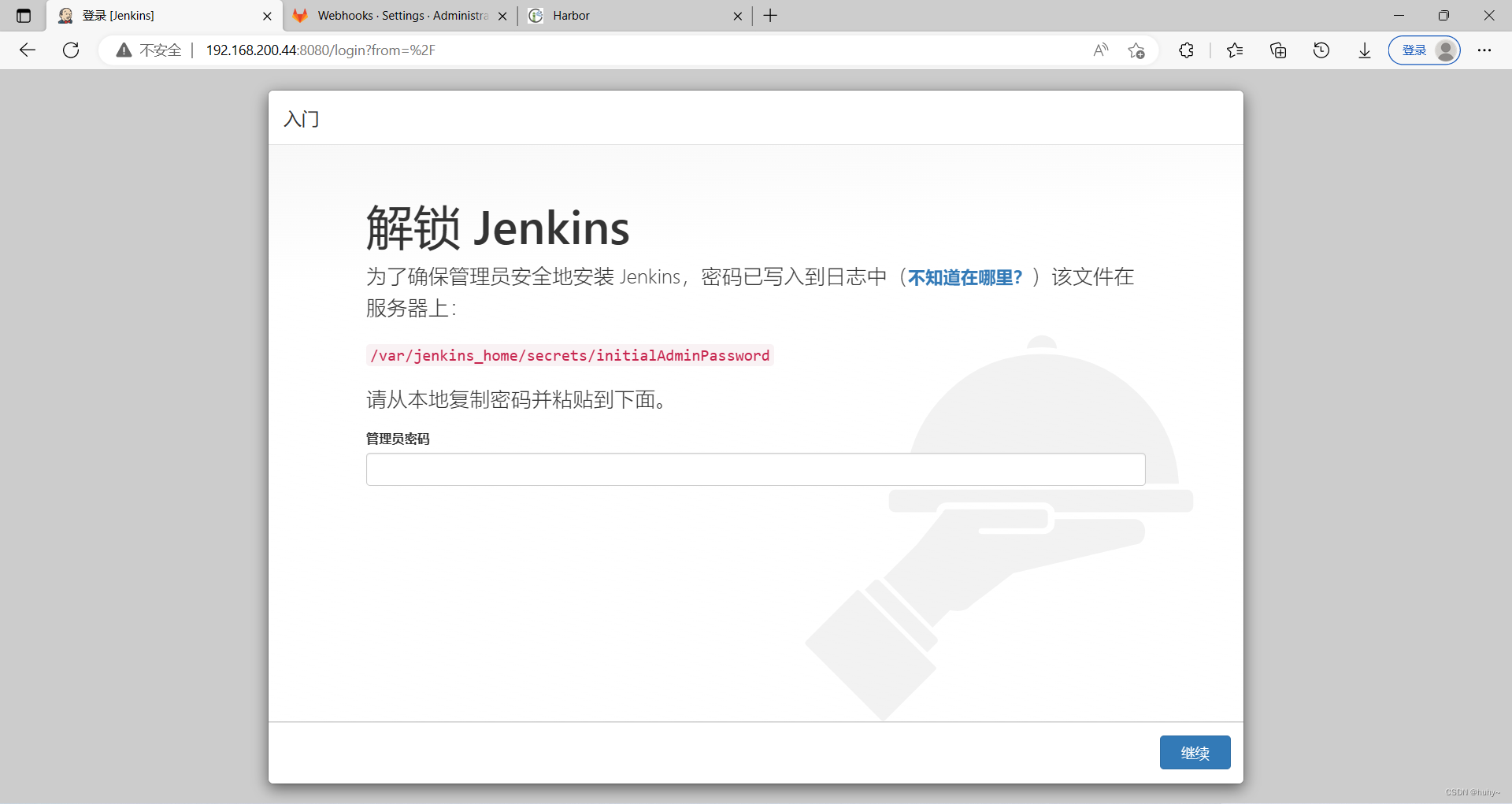Open browser history icon
Image resolution: width=1512 pixels, height=804 pixels.
click(x=1321, y=50)
